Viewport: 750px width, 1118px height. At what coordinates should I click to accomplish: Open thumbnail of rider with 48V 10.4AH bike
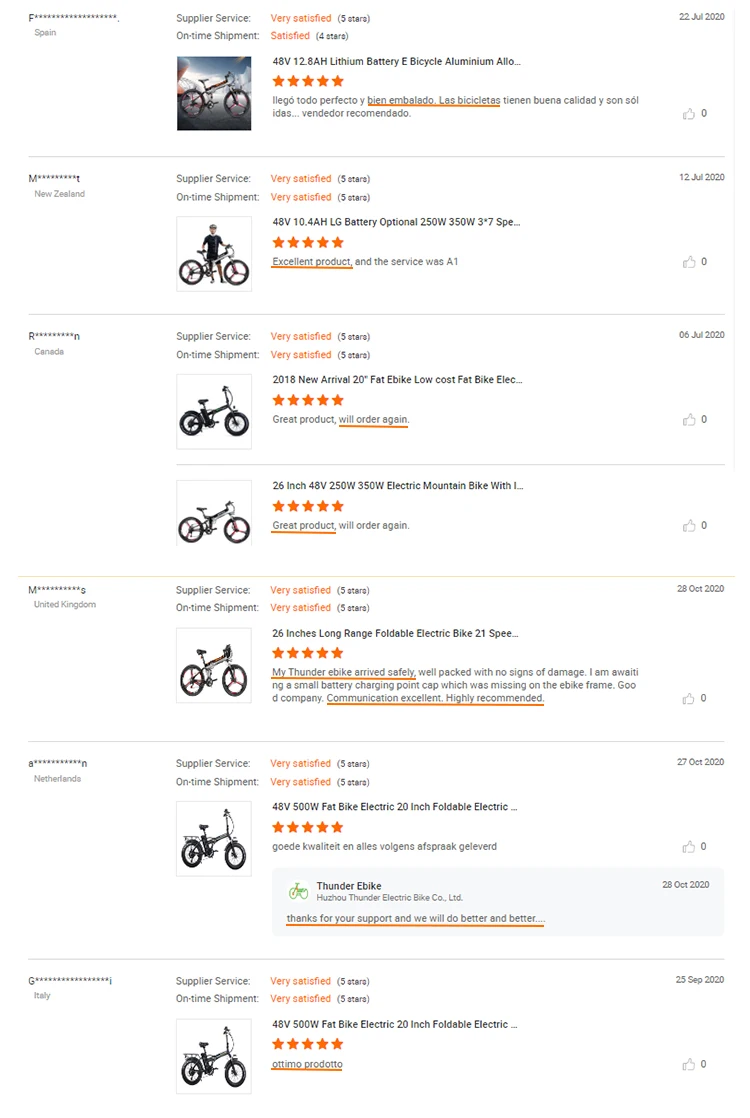[214, 254]
